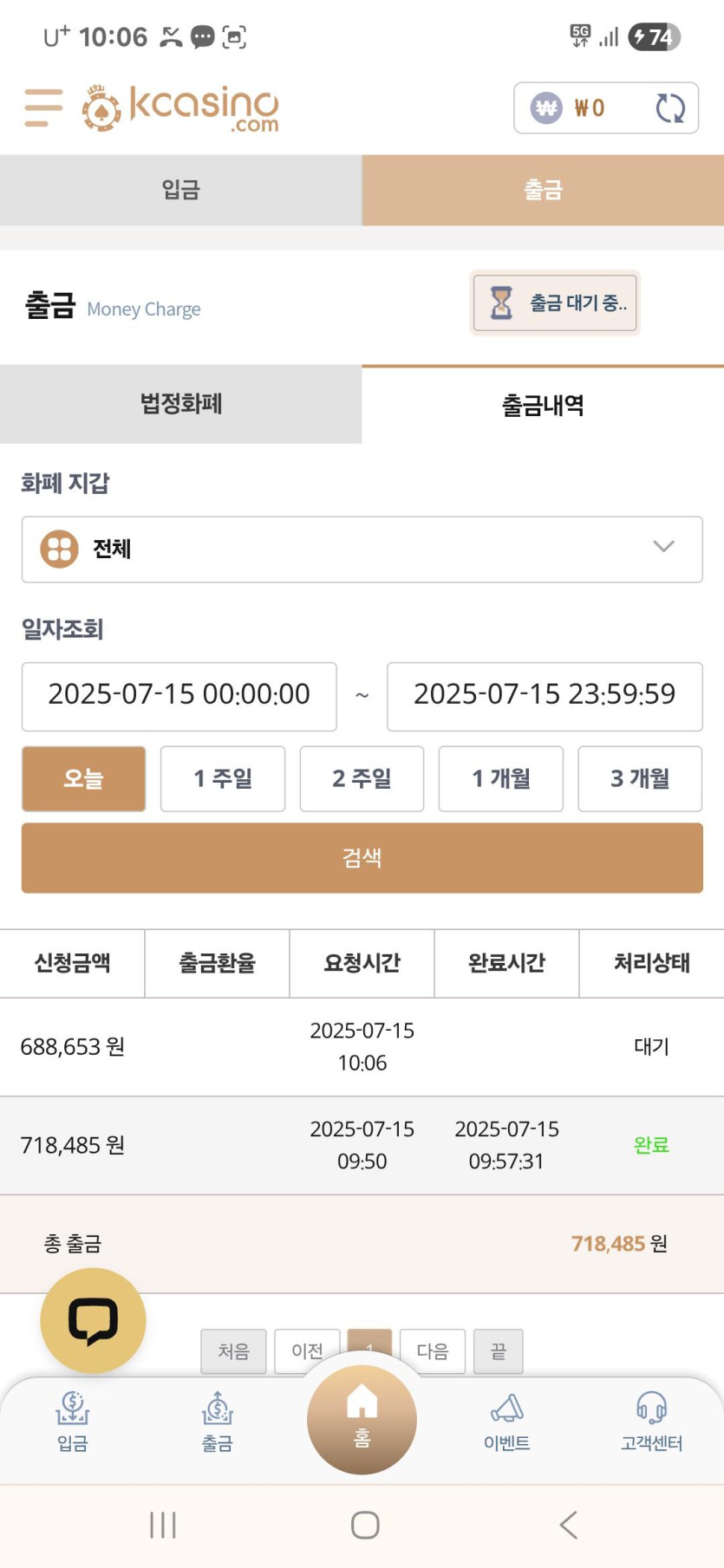Switch to the top 입금 tab
Screen dimensions: 724x1568
[180, 190]
